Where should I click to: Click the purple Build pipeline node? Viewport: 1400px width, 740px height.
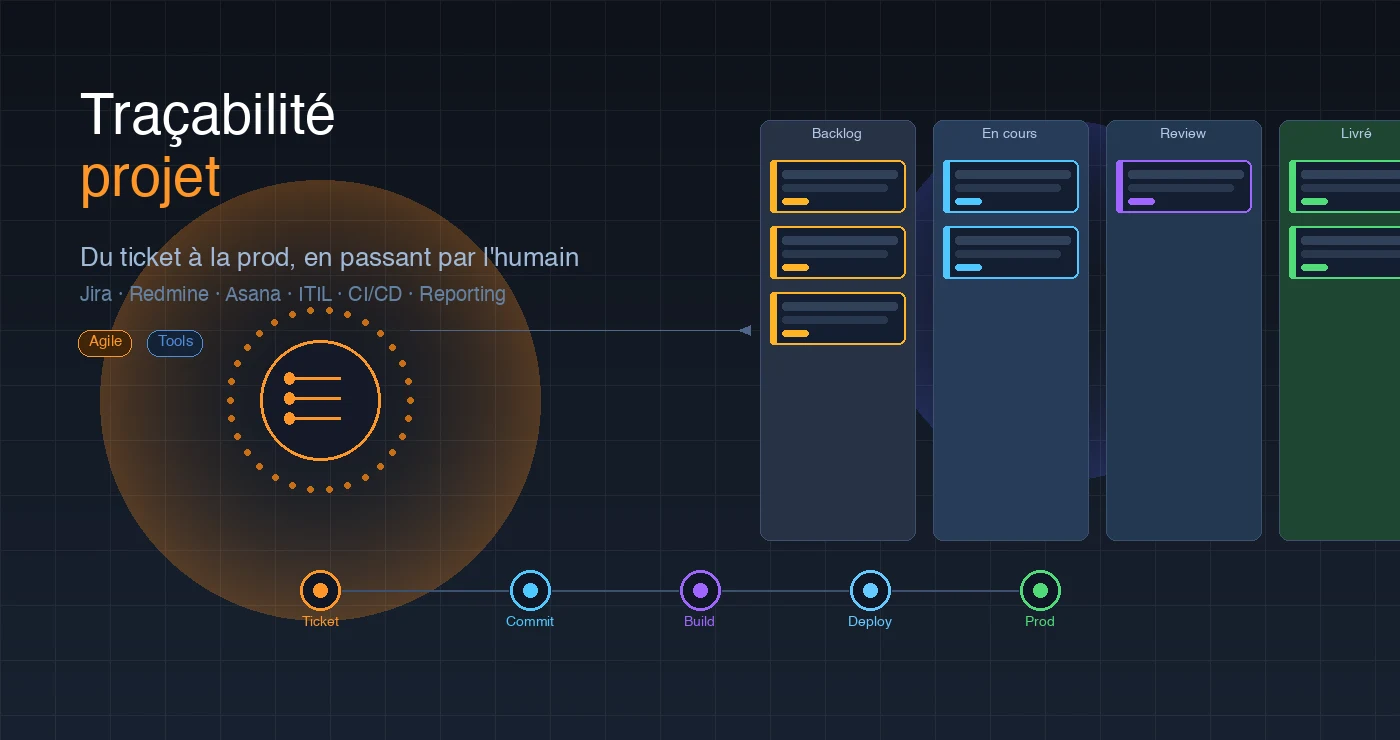[x=700, y=591]
